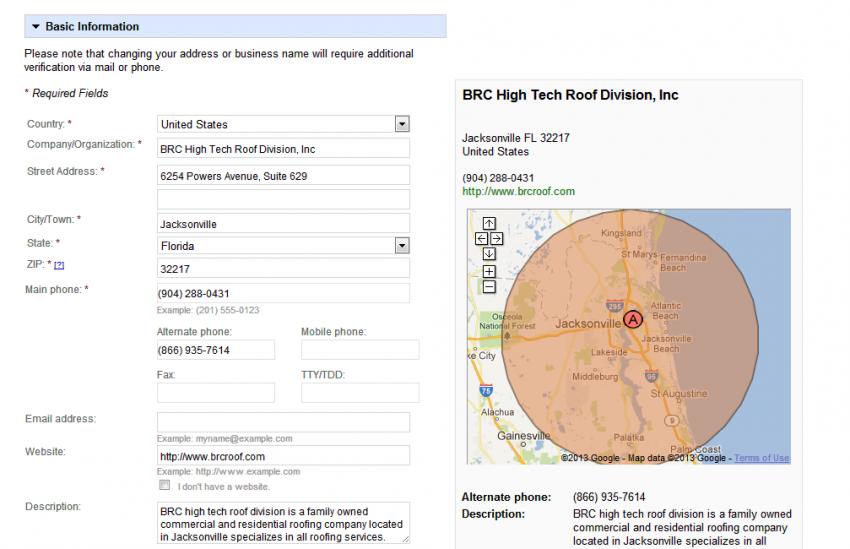Viewport: 850px width, 549px height.
Task: Pan the map left with the left arrow
Action: pos(481,238)
